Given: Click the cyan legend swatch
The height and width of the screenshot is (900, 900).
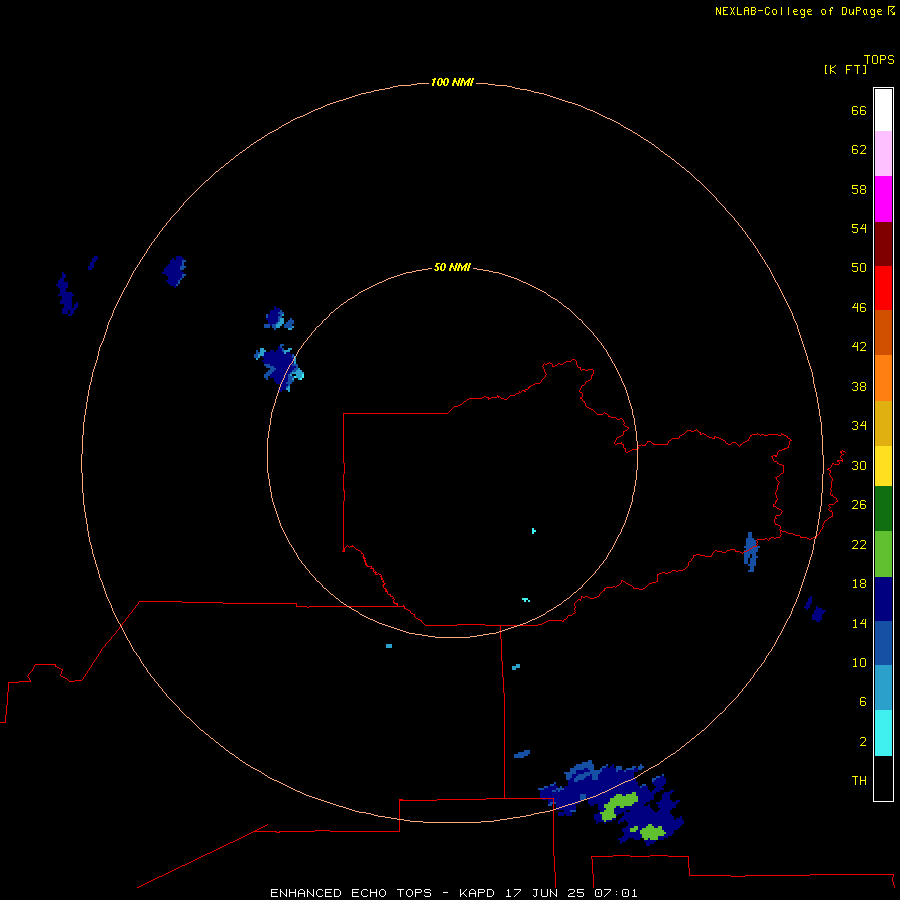Looking at the screenshot, I should pyautogui.click(x=883, y=733).
